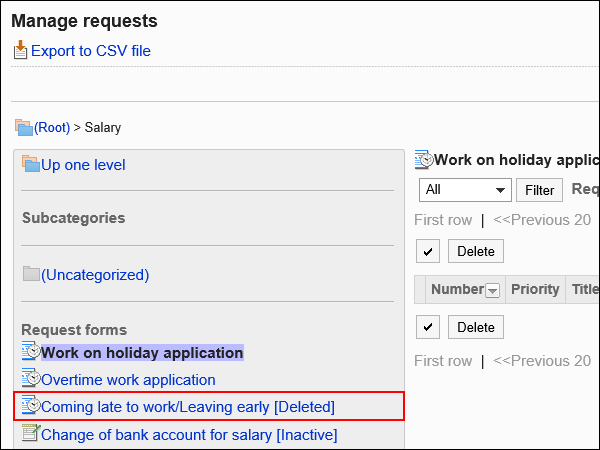Click the gray Uncategorized folder icon
Screen dimensions: 600x450
pyautogui.click(x=31, y=274)
